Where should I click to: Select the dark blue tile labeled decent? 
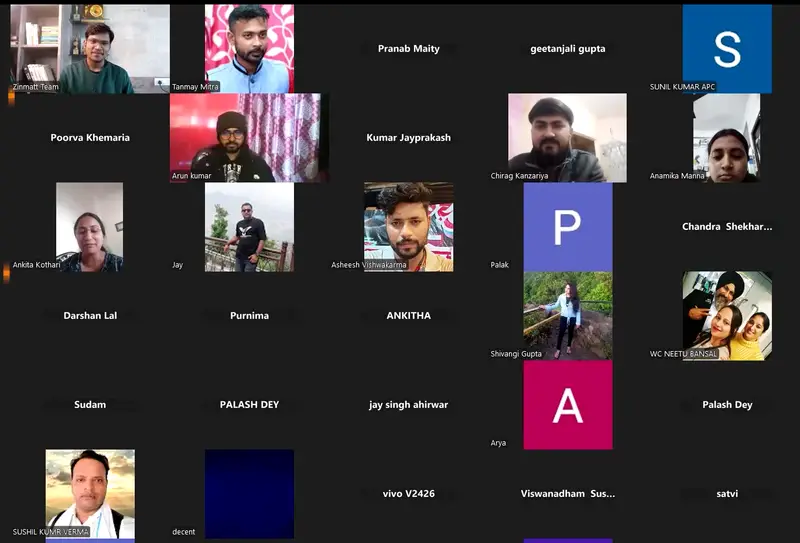pos(249,492)
